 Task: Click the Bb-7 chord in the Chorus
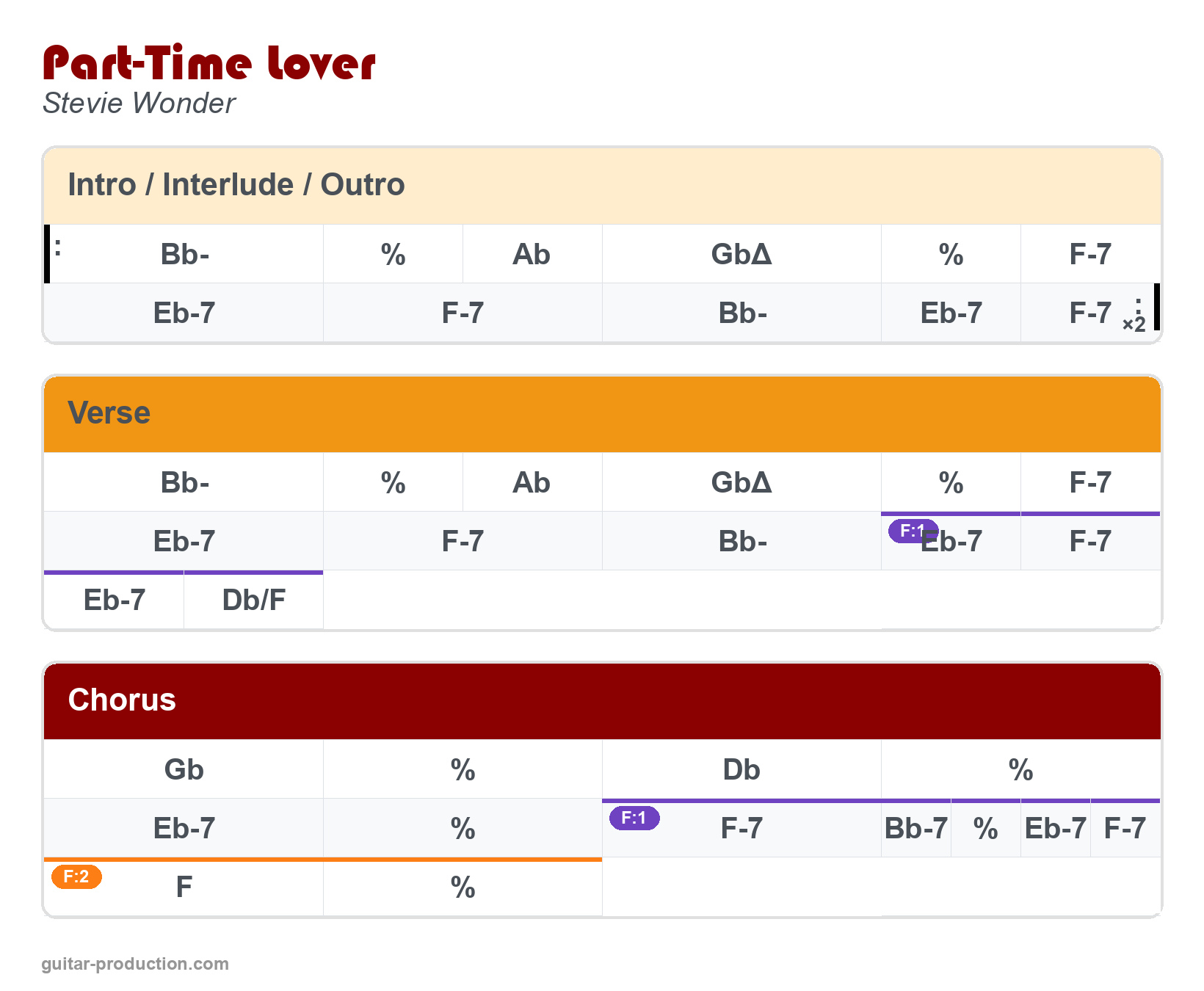click(915, 829)
